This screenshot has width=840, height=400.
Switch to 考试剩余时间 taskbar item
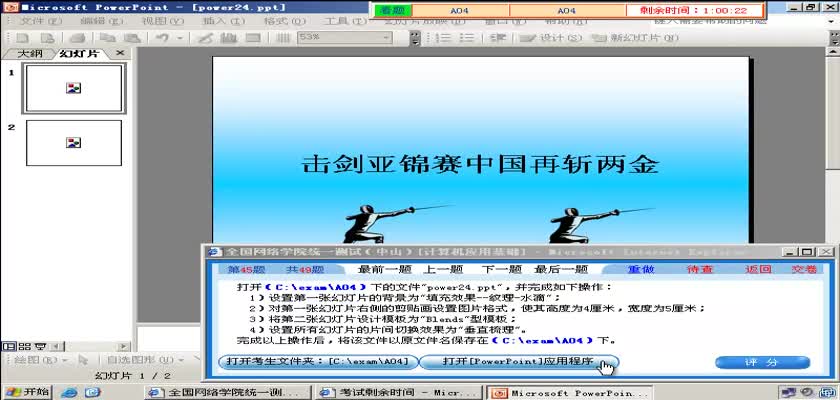401,393
